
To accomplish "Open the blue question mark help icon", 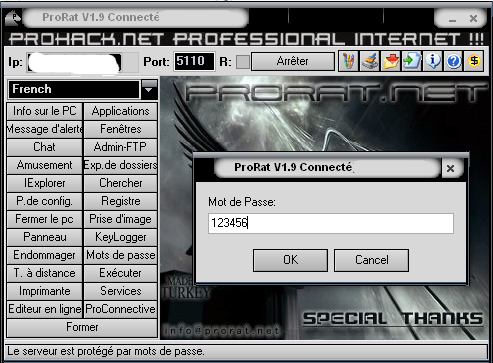I will 453,61.
